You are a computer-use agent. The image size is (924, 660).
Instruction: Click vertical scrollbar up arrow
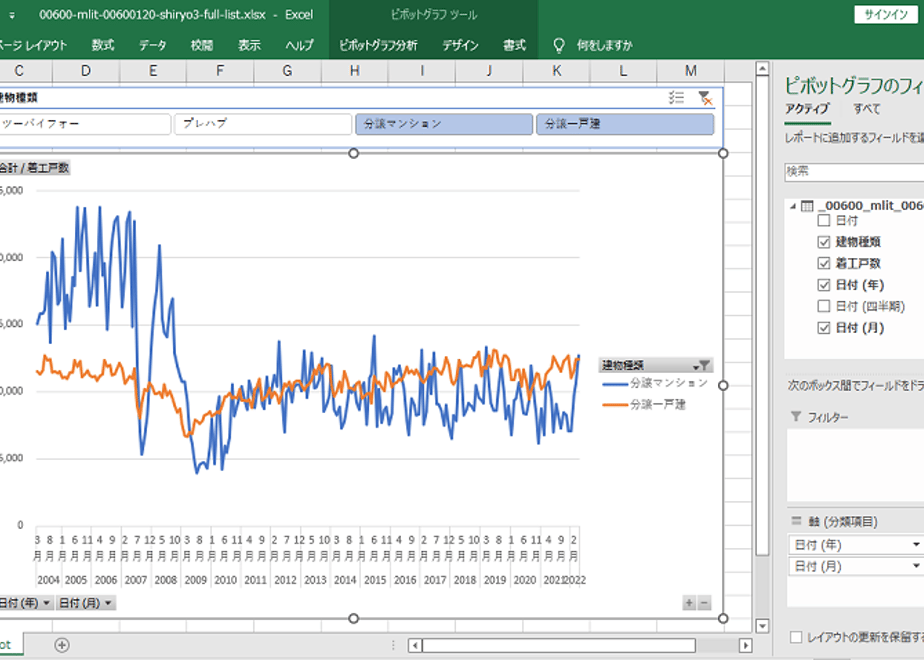click(762, 69)
